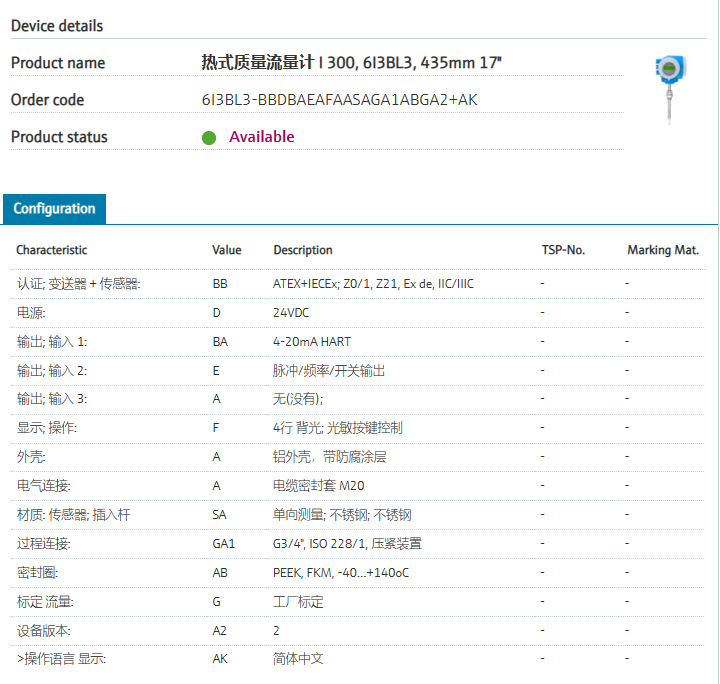This screenshot has height=684, width=720.
Task: Select the PEEK, FKM seal description
Action: coord(341,573)
